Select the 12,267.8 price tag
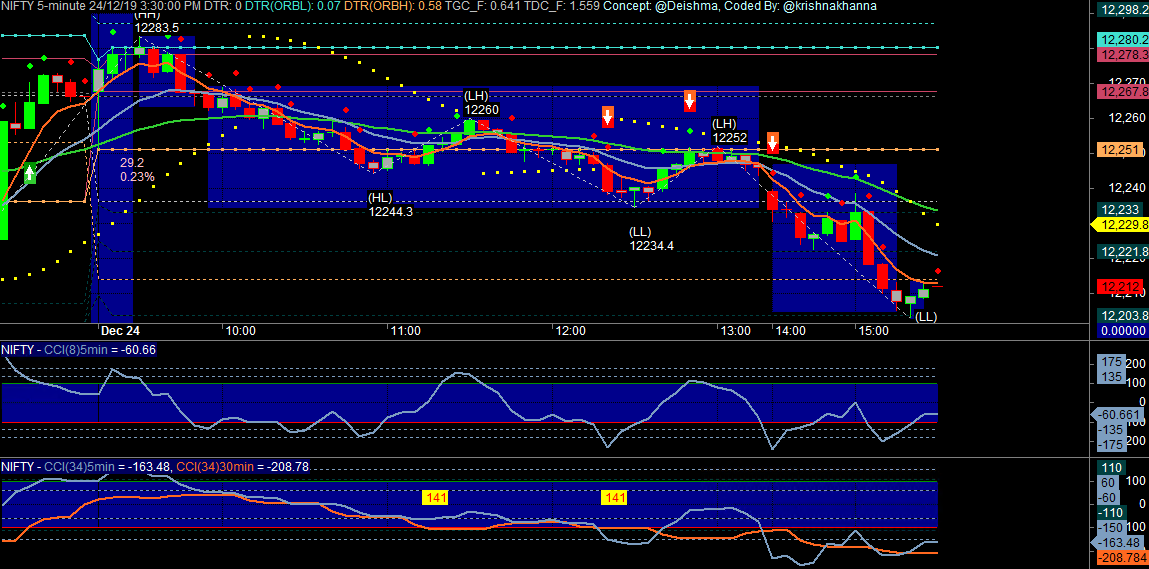The height and width of the screenshot is (569, 1149). (1123, 92)
